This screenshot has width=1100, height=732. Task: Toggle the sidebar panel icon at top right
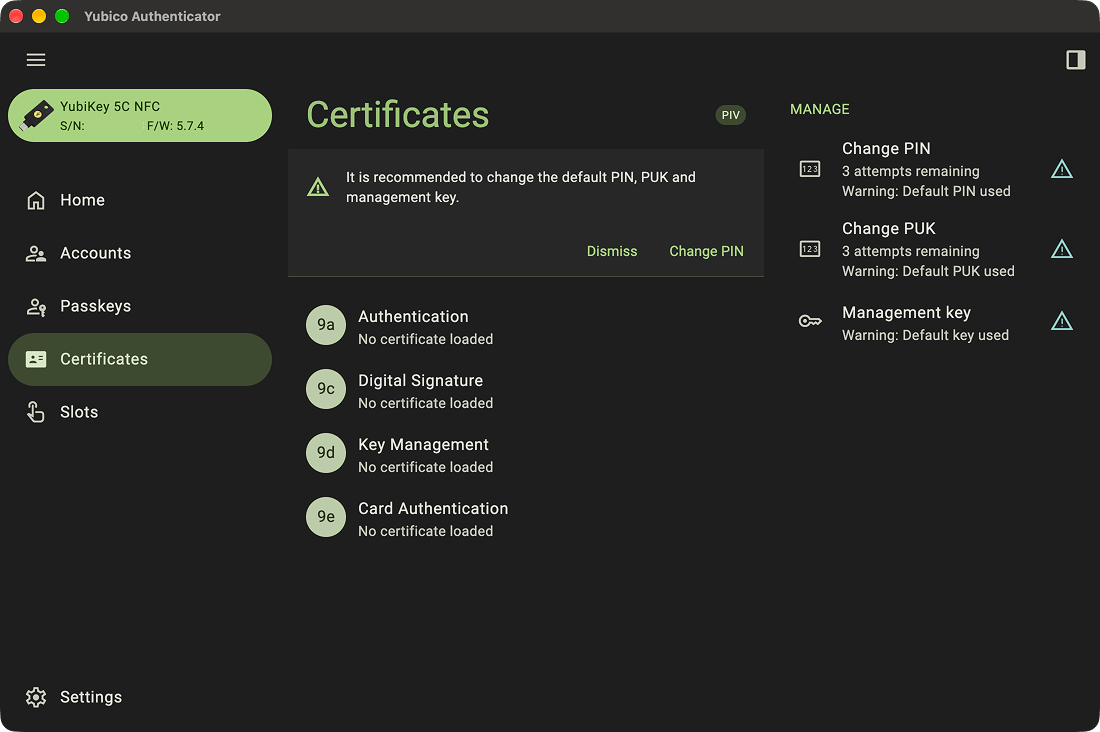point(1075,60)
